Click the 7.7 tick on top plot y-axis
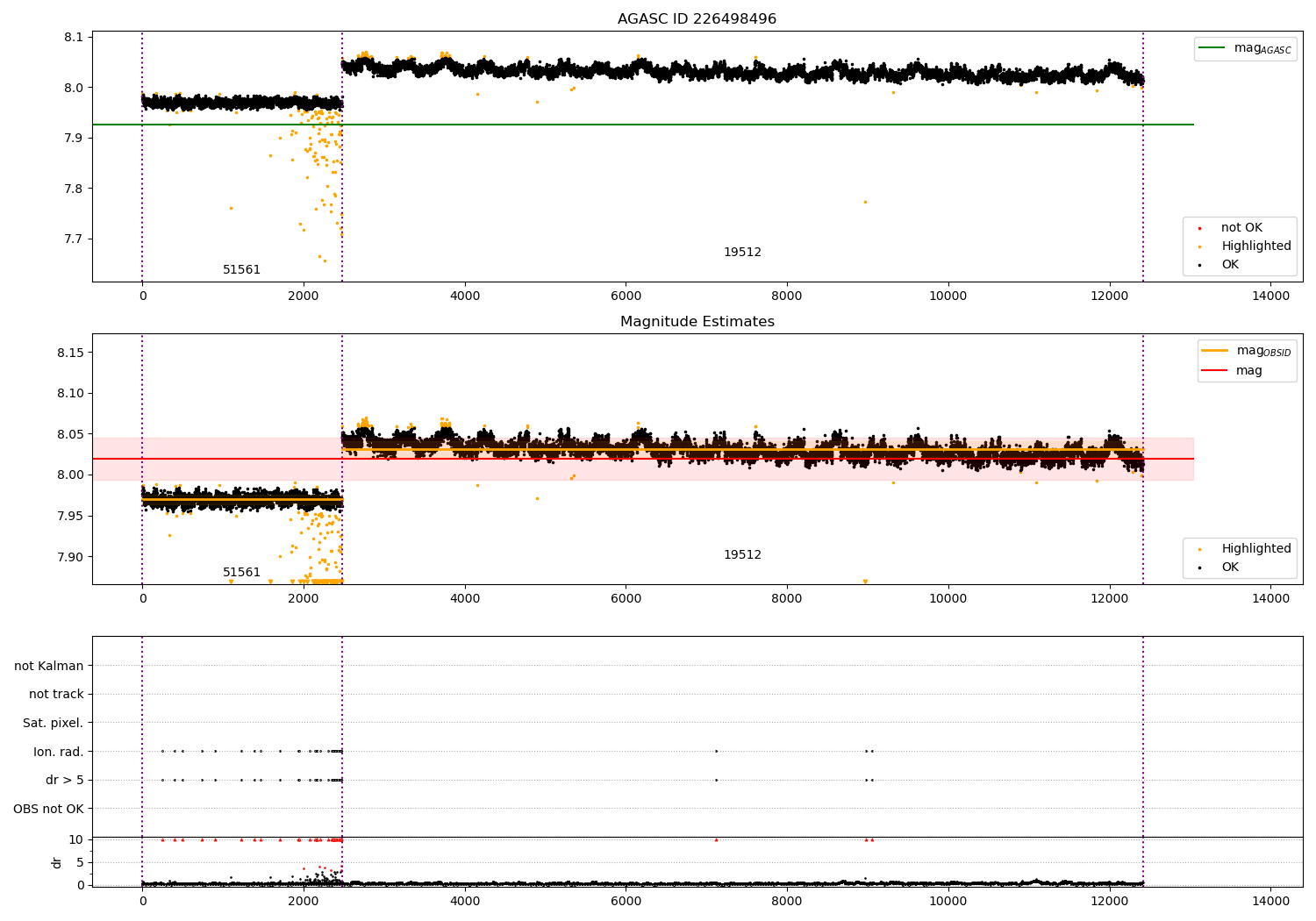The height and width of the screenshot is (921, 1316). [x=74, y=239]
